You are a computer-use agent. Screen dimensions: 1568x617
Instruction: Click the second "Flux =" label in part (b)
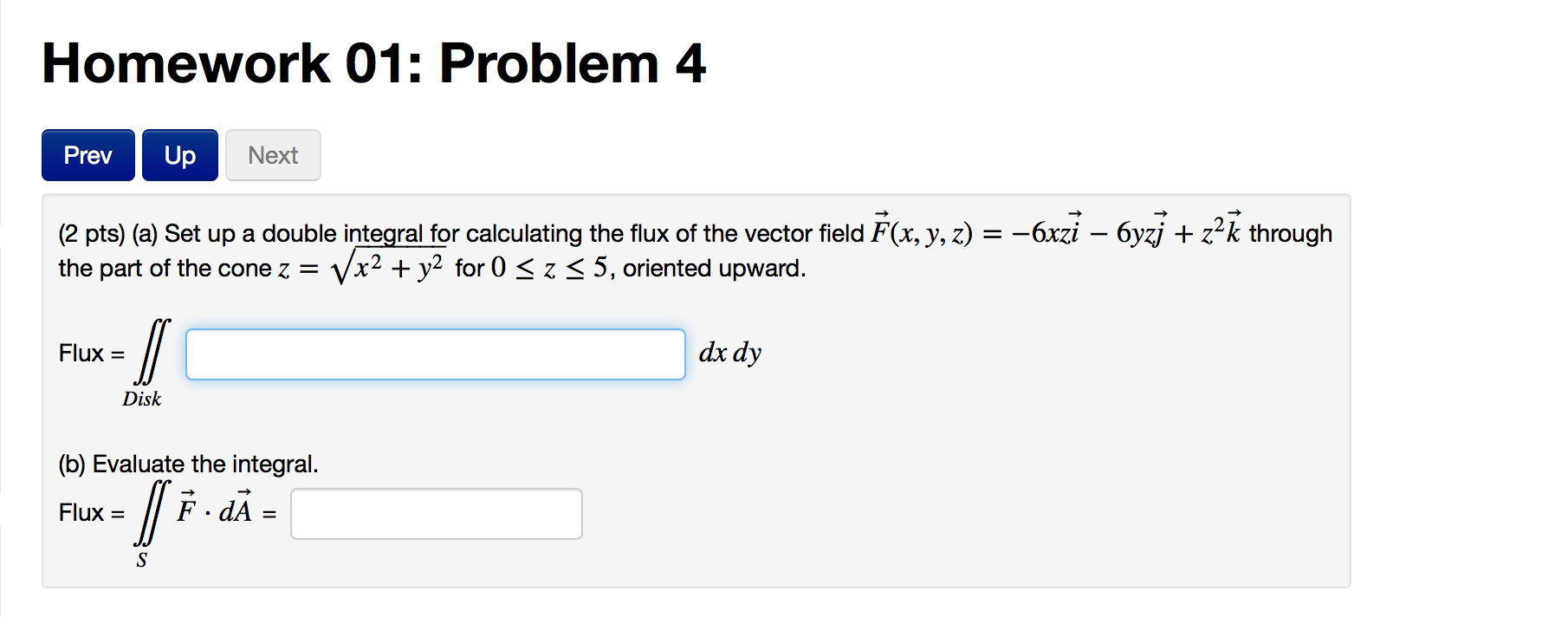(x=92, y=513)
